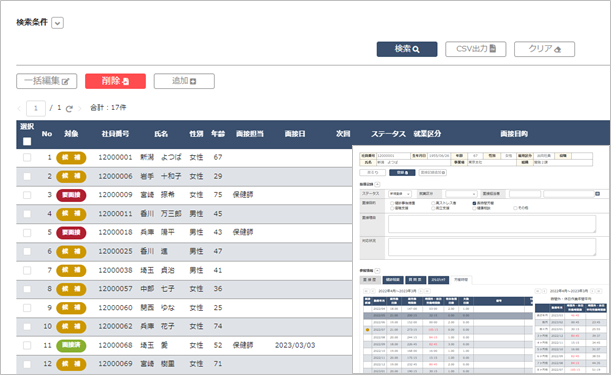The height and width of the screenshot is (375, 611).
Task: Click the 要面接 badge on row 12000009
Action: 71,195
